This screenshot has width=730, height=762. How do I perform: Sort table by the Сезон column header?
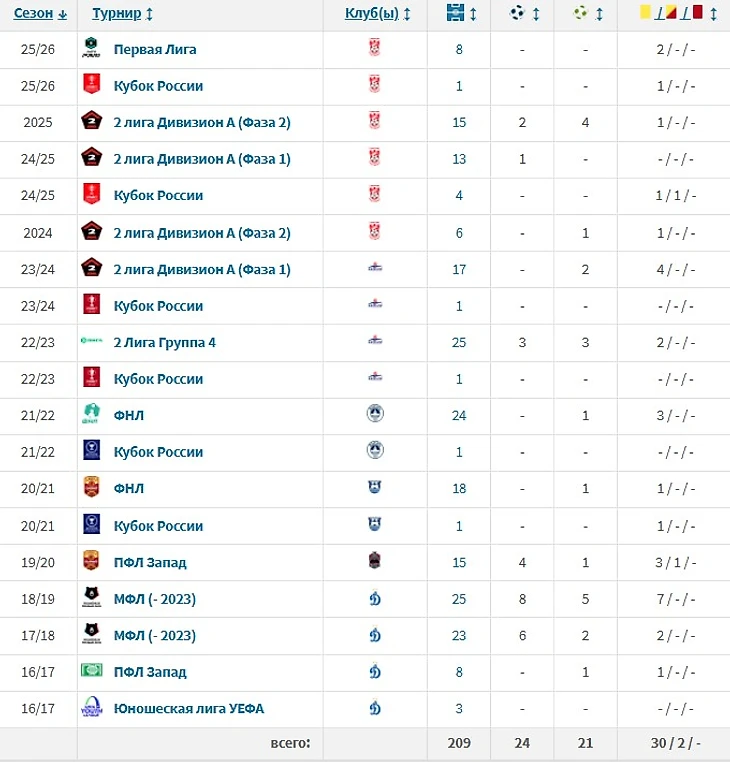coord(34,14)
